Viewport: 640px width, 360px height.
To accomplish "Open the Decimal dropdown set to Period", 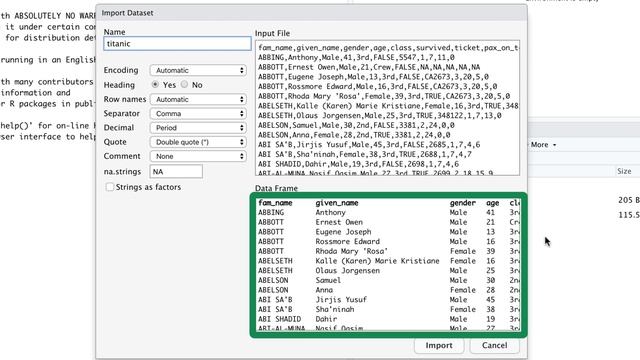I will [198, 128].
